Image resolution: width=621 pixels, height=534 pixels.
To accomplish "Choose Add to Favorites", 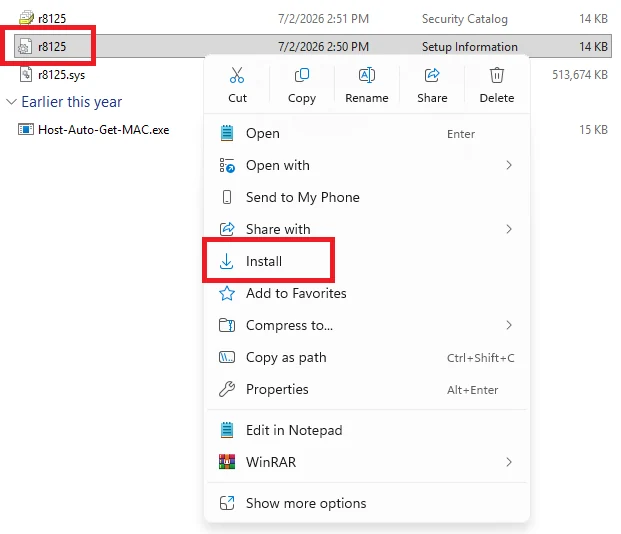I will pyautogui.click(x=367, y=293).
